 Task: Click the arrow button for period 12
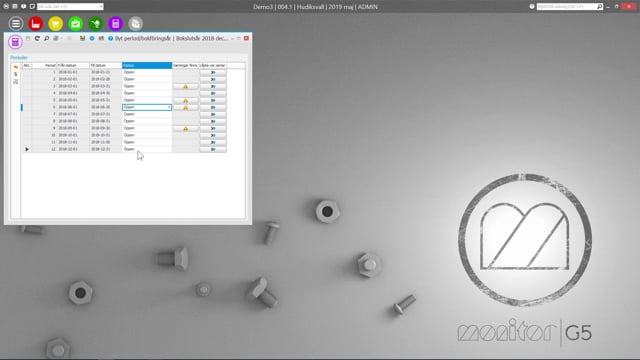213,149
